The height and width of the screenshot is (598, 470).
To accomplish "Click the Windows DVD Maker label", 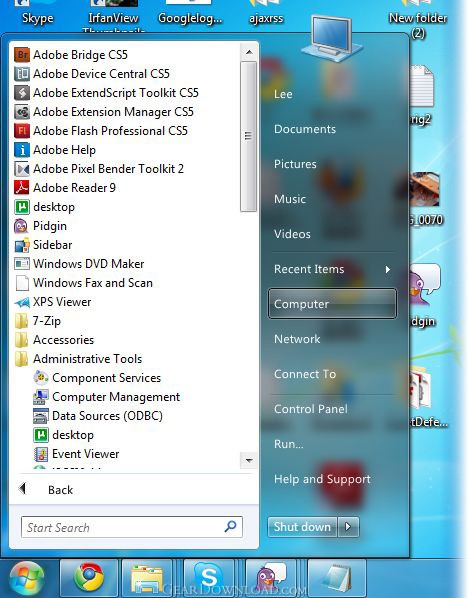I will 89,264.
